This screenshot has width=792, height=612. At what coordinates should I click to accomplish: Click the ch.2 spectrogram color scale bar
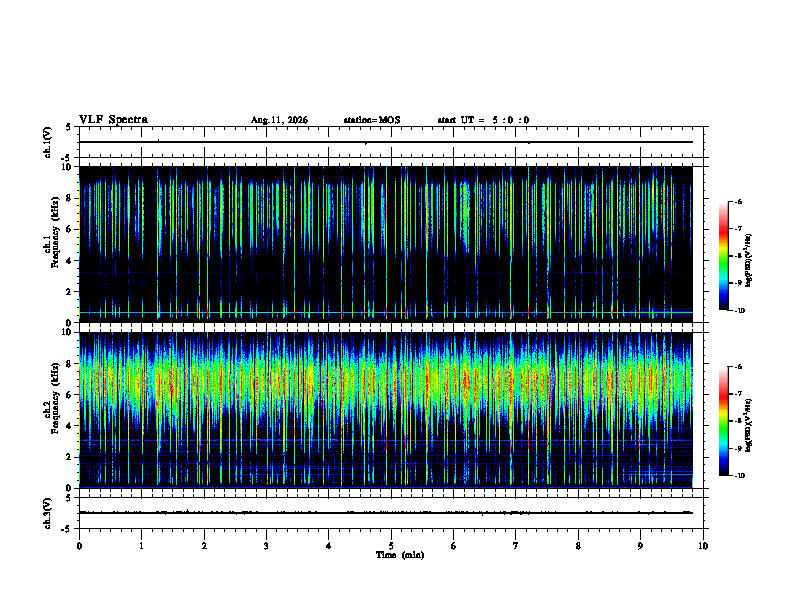click(x=723, y=421)
